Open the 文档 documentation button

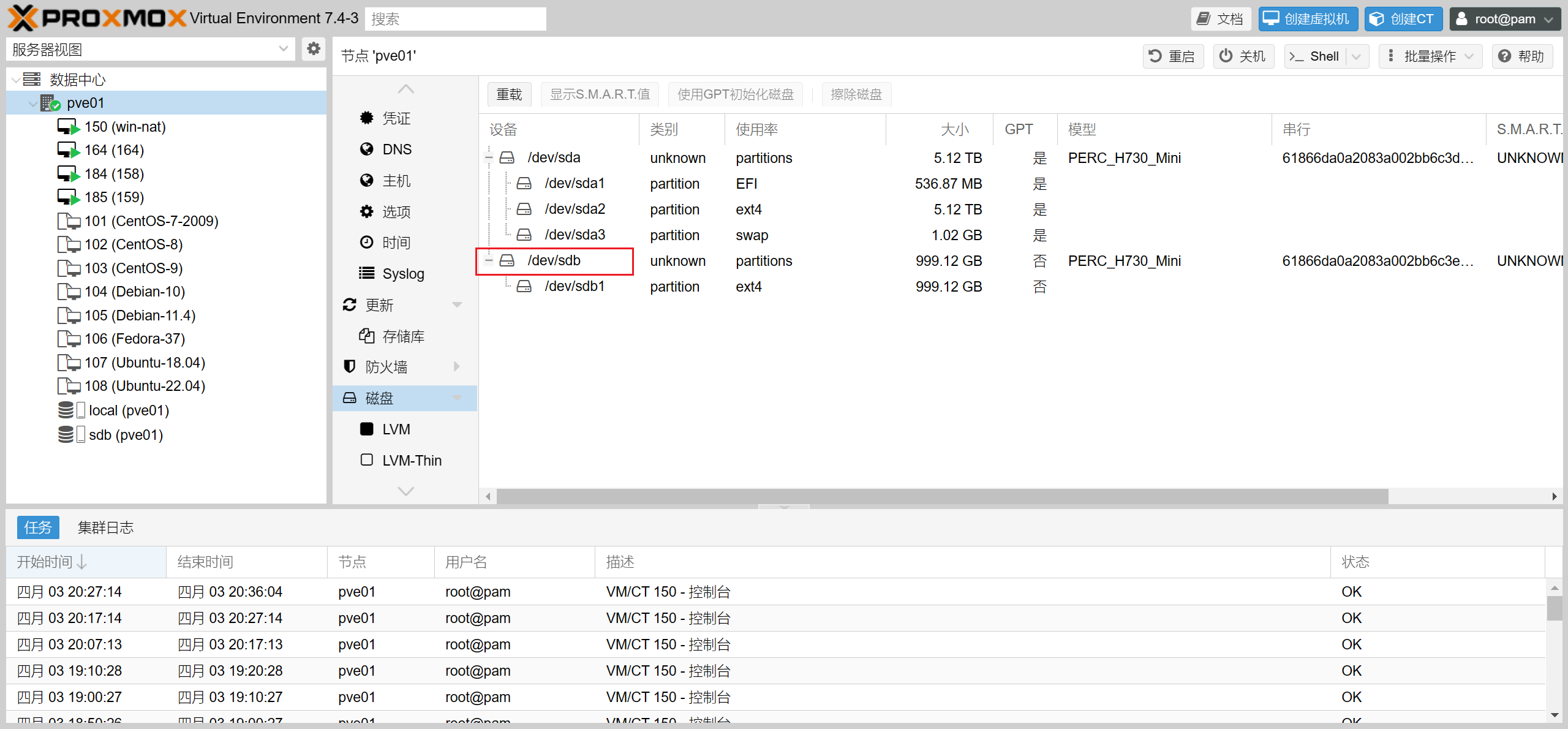tap(1221, 19)
